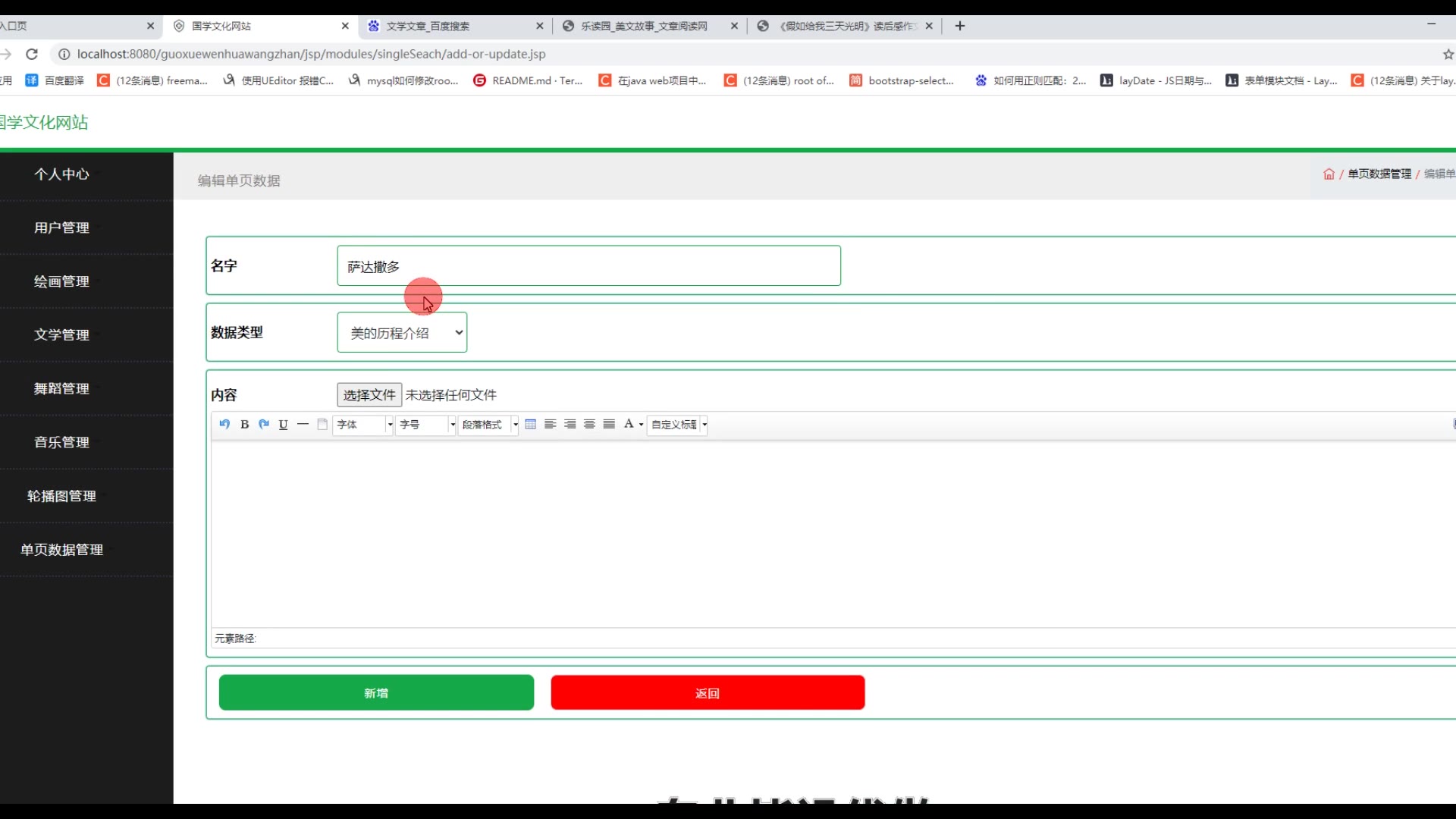Align text left in the editor
1456x819 pixels.
coord(551,424)
